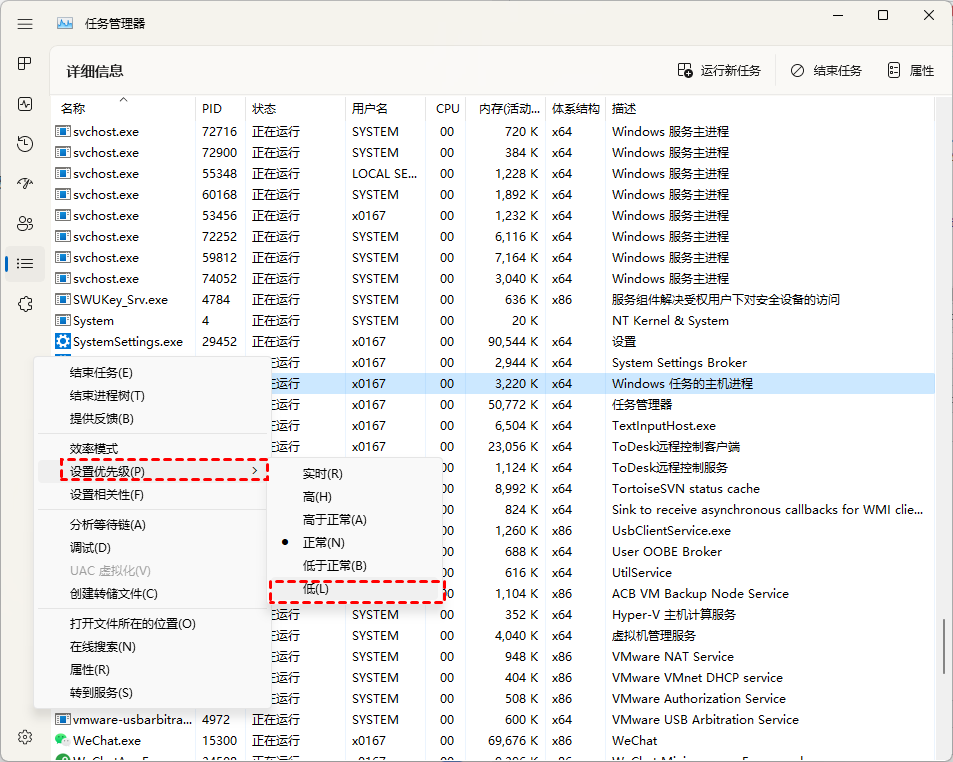Screen dimensions: 953x762
Task: Sort processes by the CPU column
Action: point(447,108)
